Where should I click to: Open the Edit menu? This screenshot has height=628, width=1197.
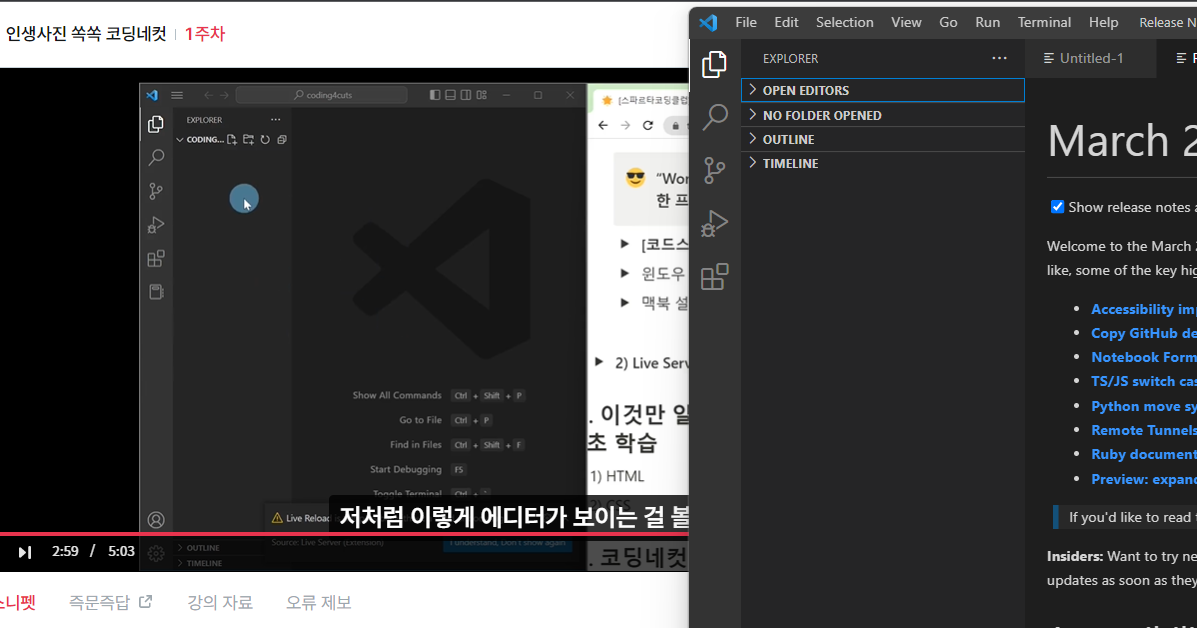(786, 22)
